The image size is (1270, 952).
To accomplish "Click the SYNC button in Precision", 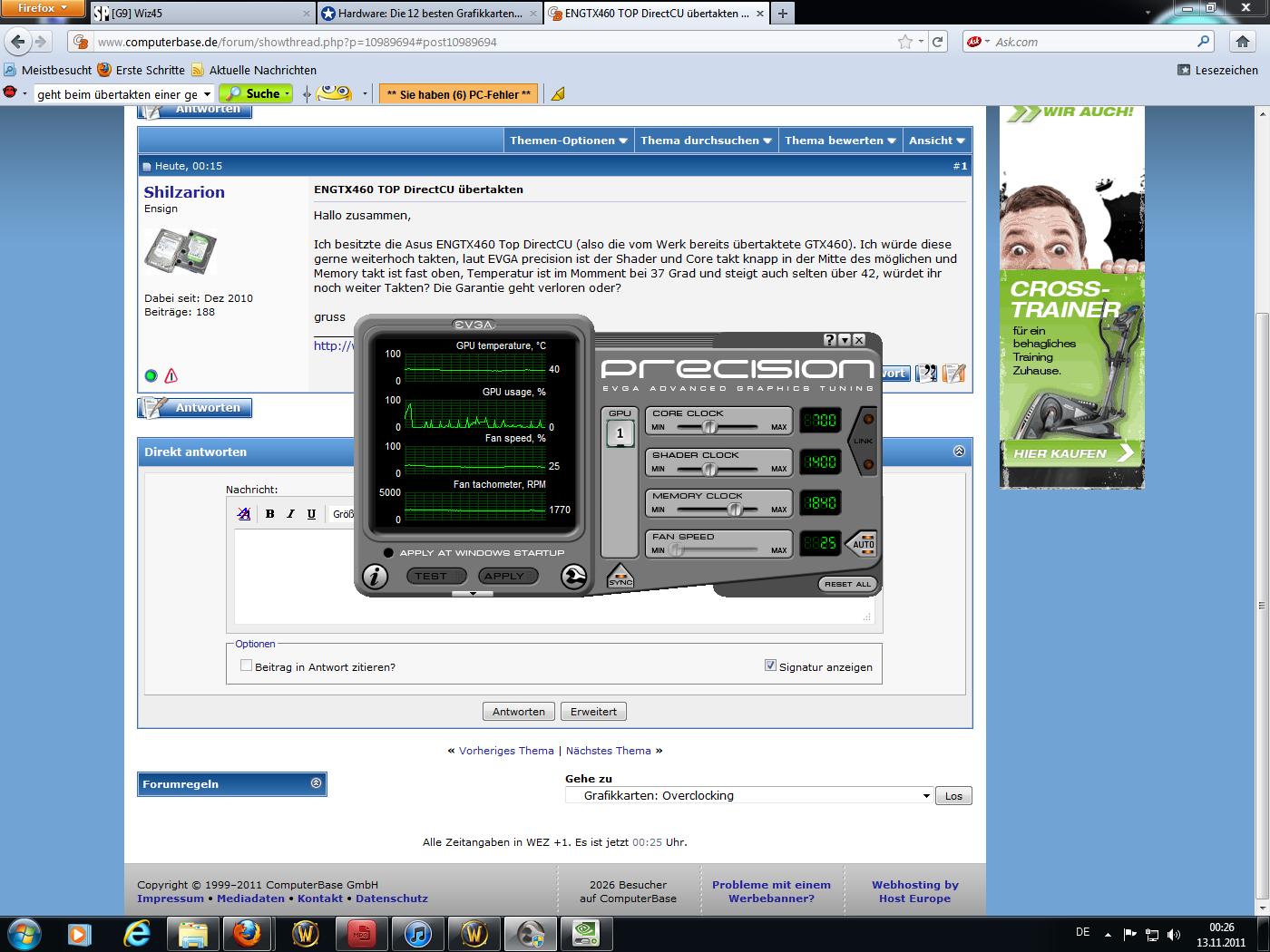I will point(620,577).
